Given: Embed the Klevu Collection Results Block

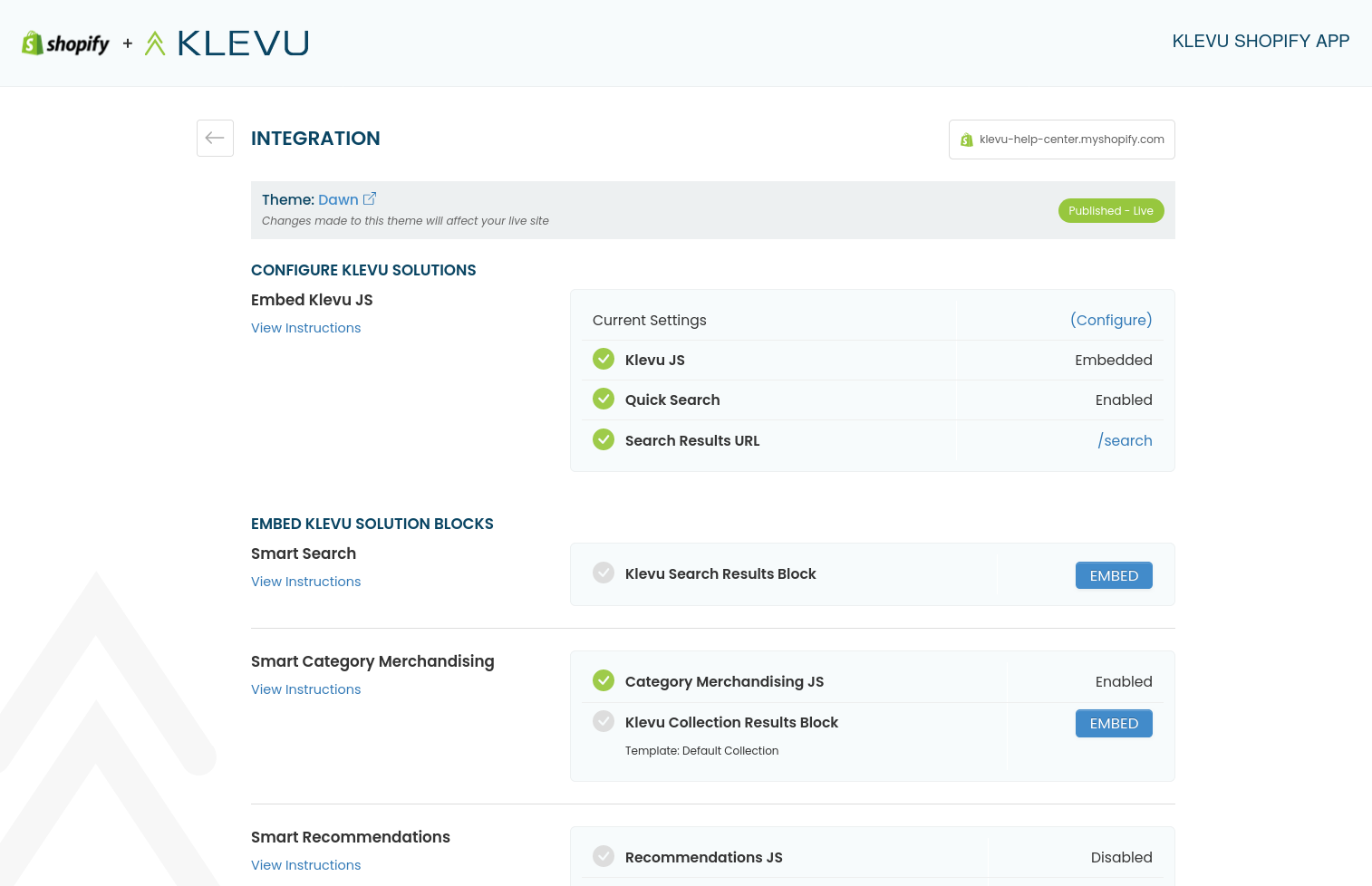Looking at the screenshot, I should (x=1114, y=723).
